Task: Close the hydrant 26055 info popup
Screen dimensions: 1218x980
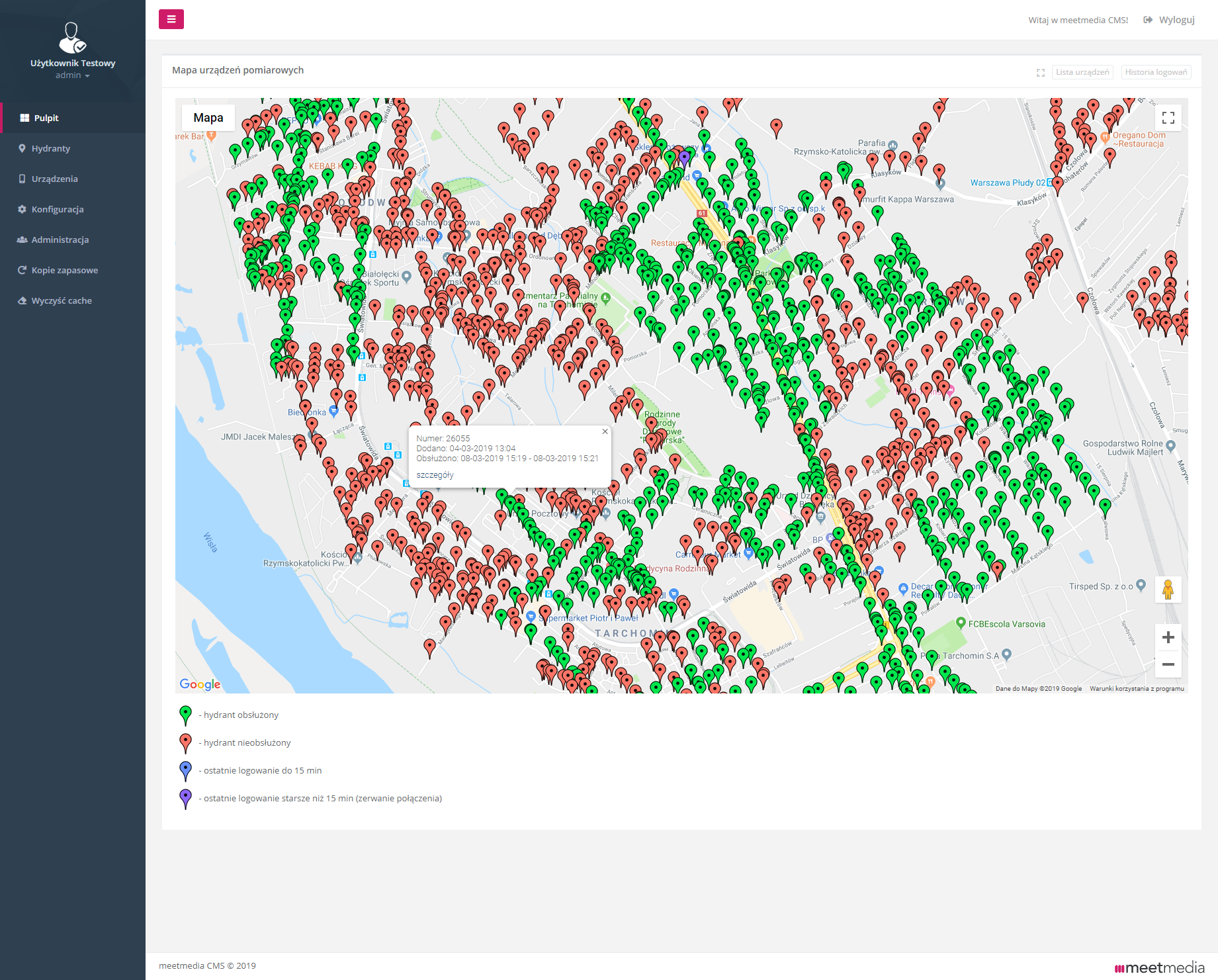Action: point(605,431)
